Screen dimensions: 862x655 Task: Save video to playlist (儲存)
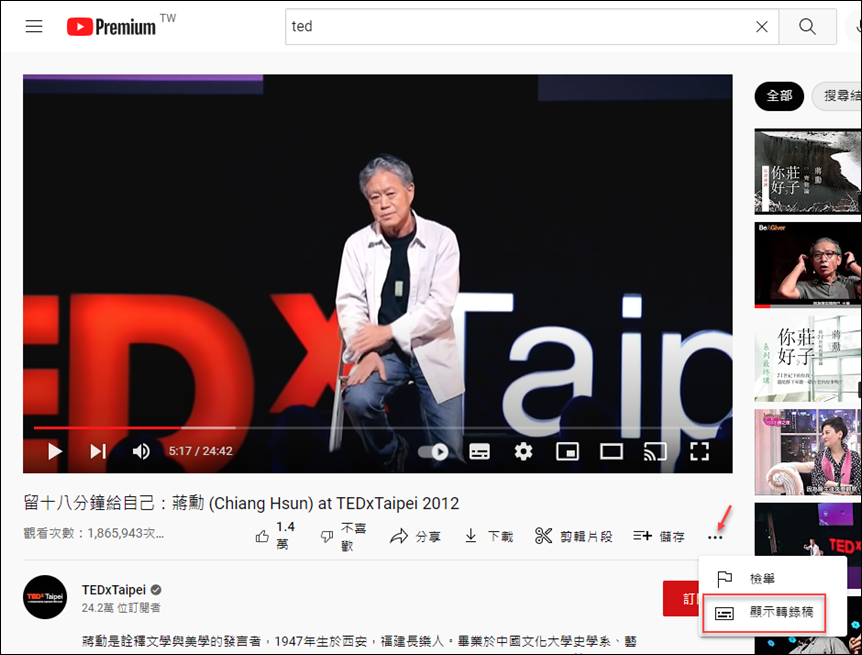pyautogui.click(x=659, y=536)
